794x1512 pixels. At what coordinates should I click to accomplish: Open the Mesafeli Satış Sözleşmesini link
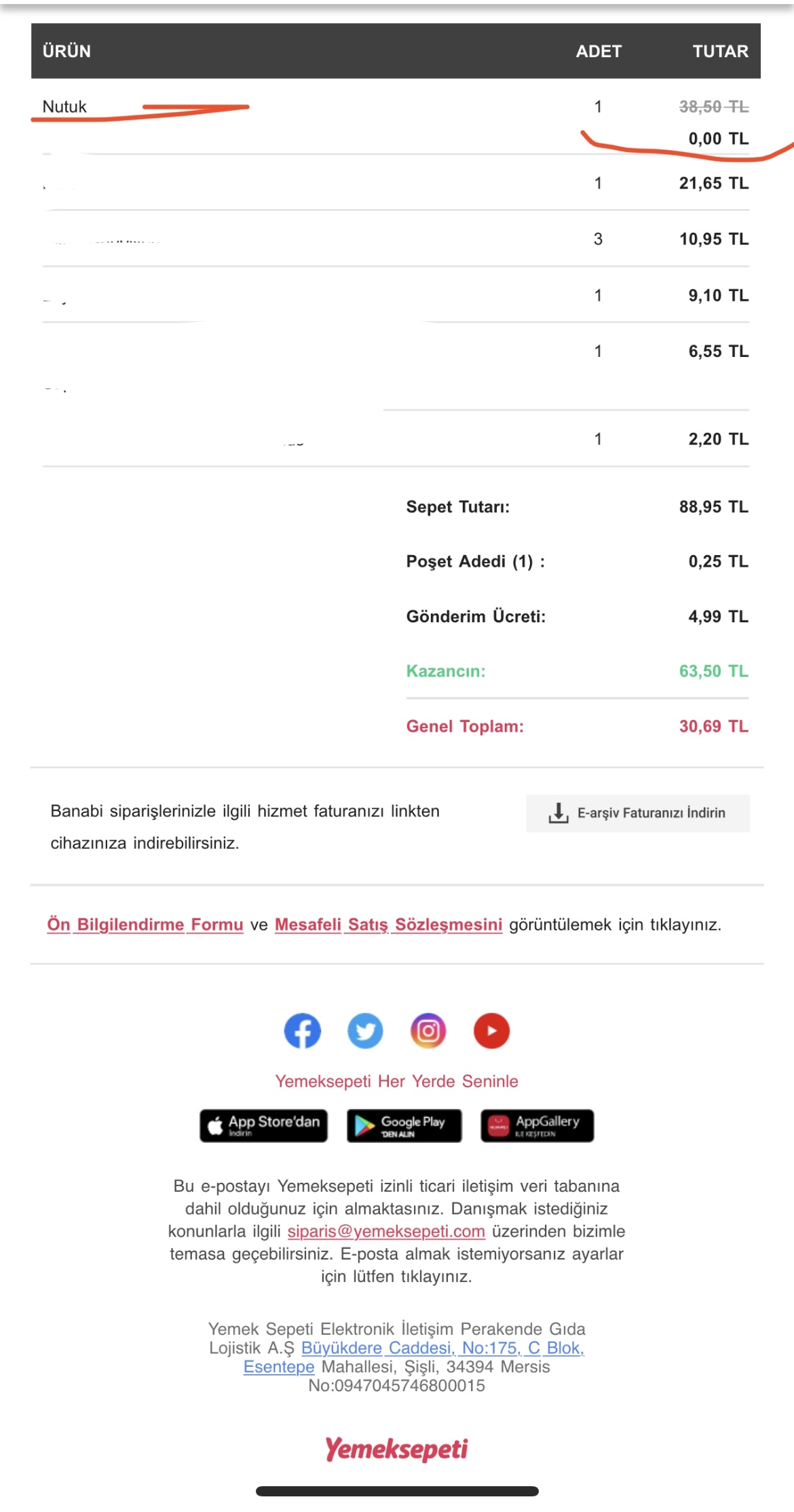pos(389,924)
